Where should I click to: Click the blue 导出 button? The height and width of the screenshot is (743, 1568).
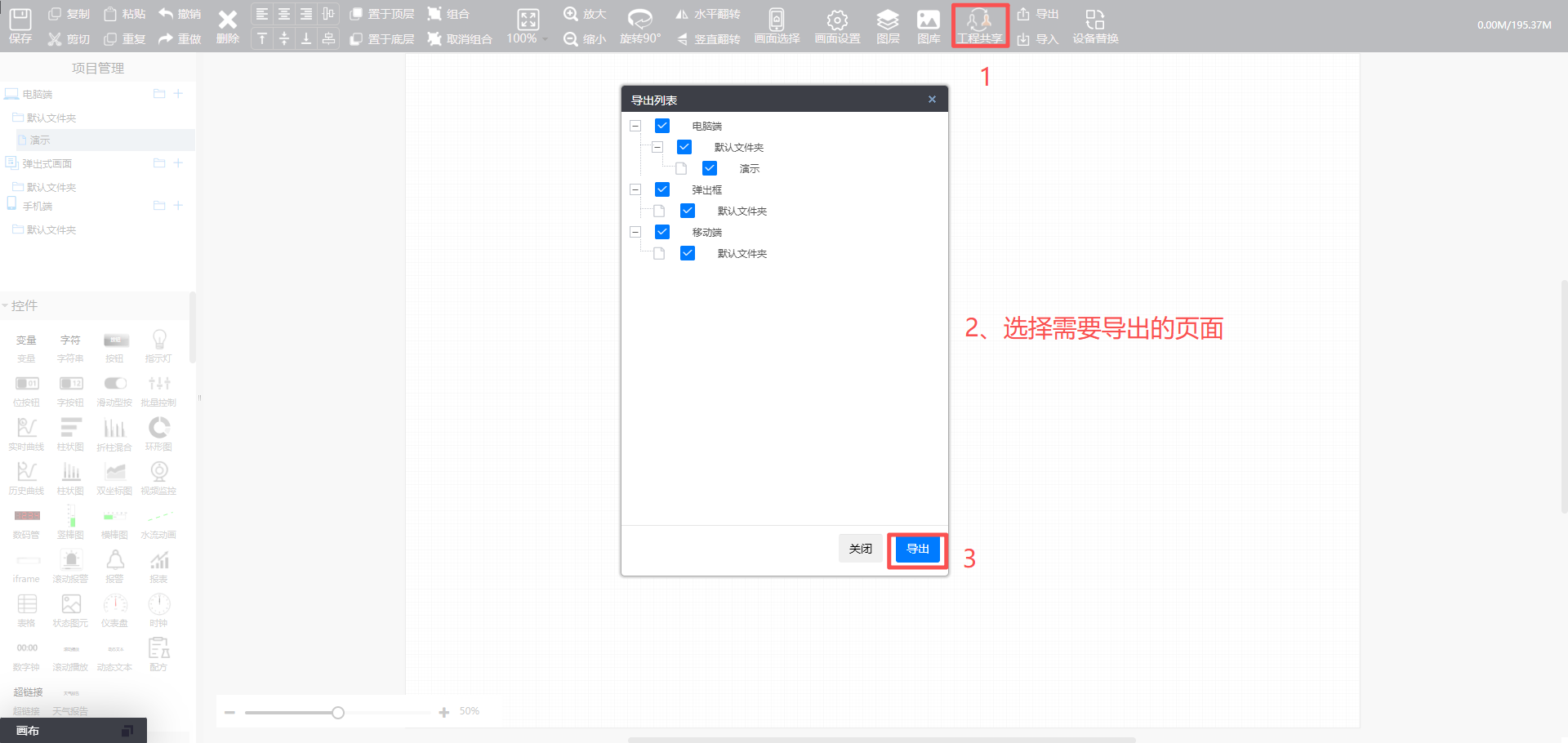tap(917, 549)
